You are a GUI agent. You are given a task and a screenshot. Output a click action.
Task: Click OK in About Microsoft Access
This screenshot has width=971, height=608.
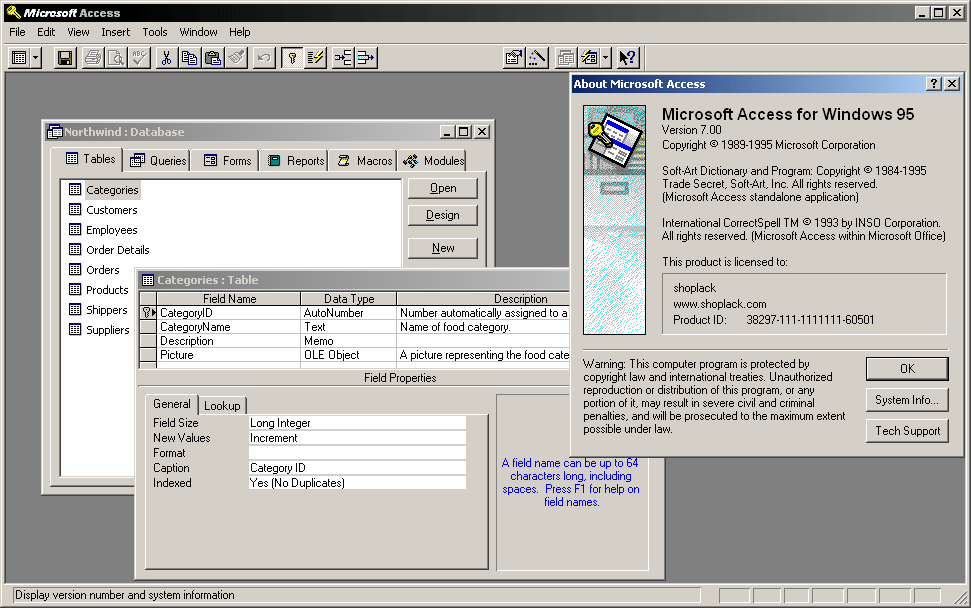(x=907, y=369)
